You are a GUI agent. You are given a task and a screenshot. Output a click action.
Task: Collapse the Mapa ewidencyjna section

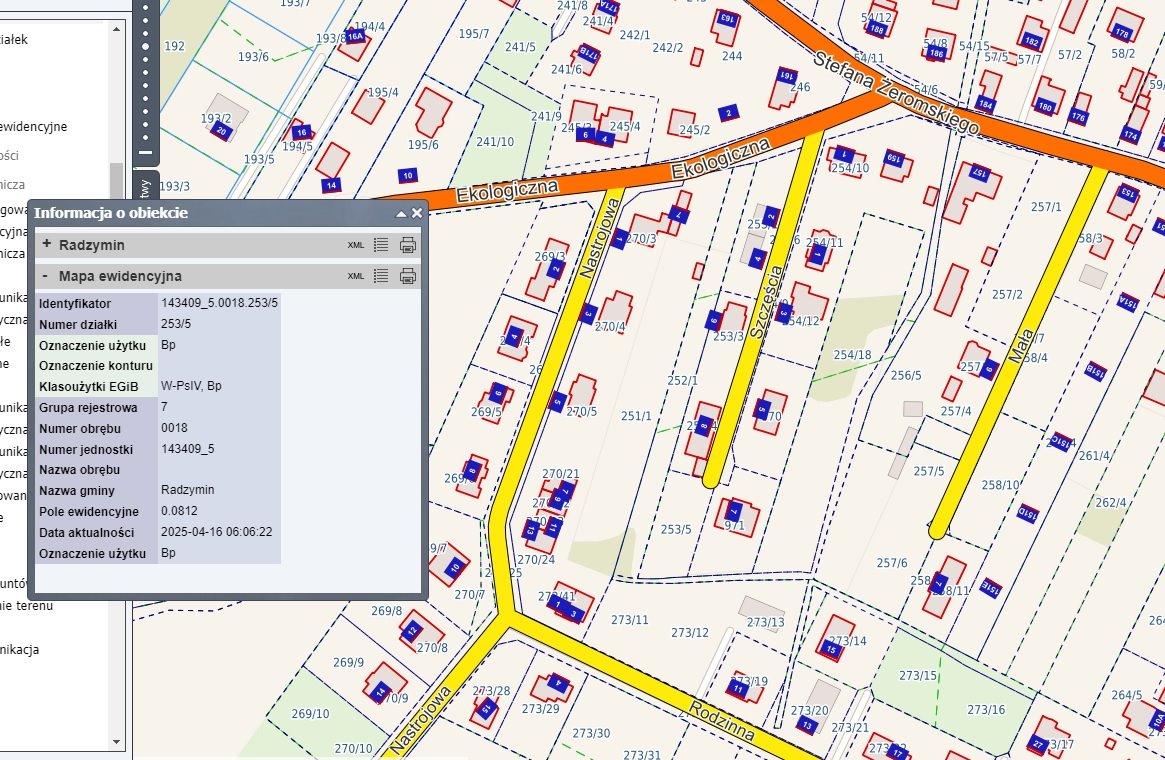(46, 276)
